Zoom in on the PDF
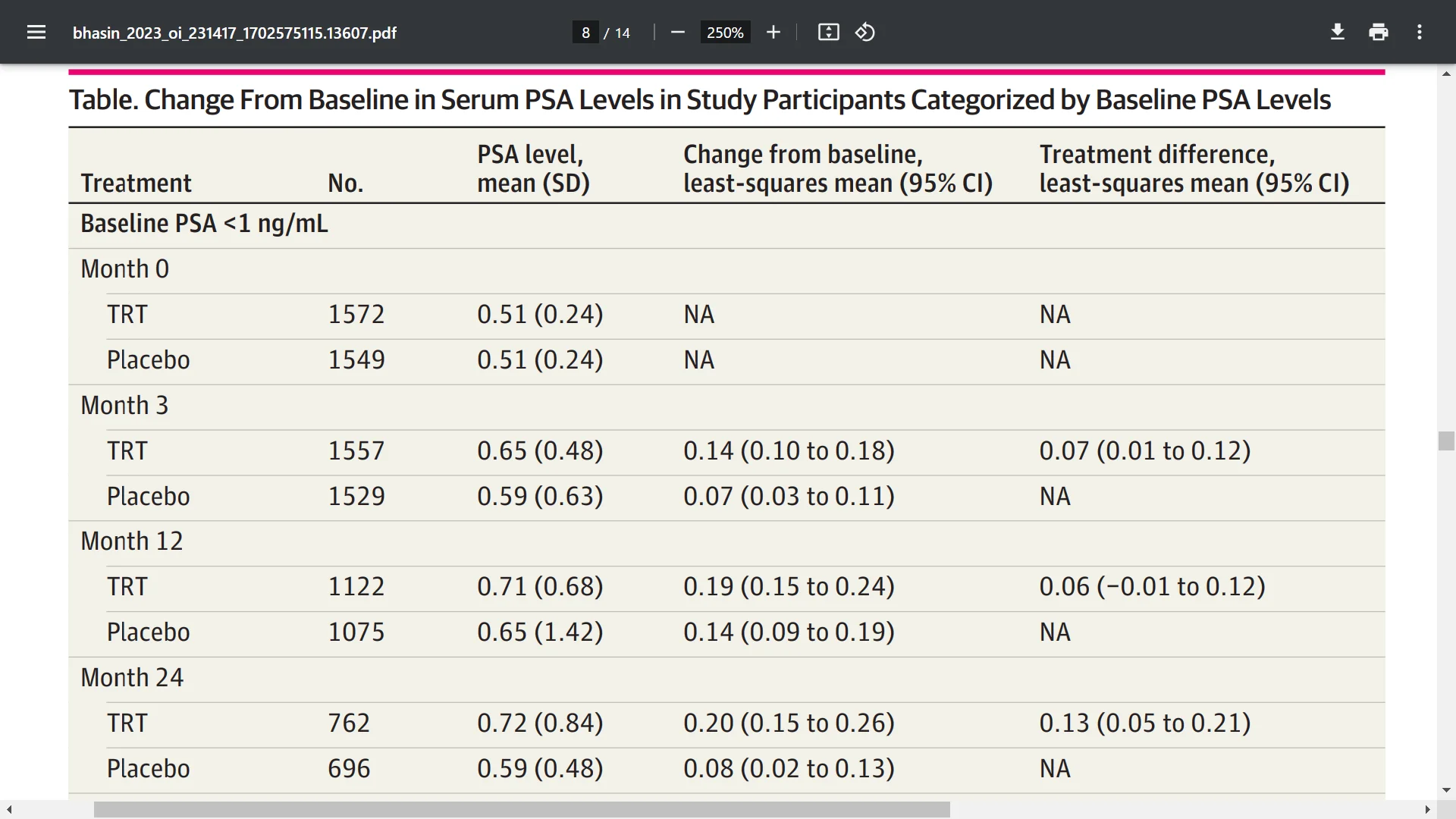This screenshot has height=819, width=1456. coord(773,32)
